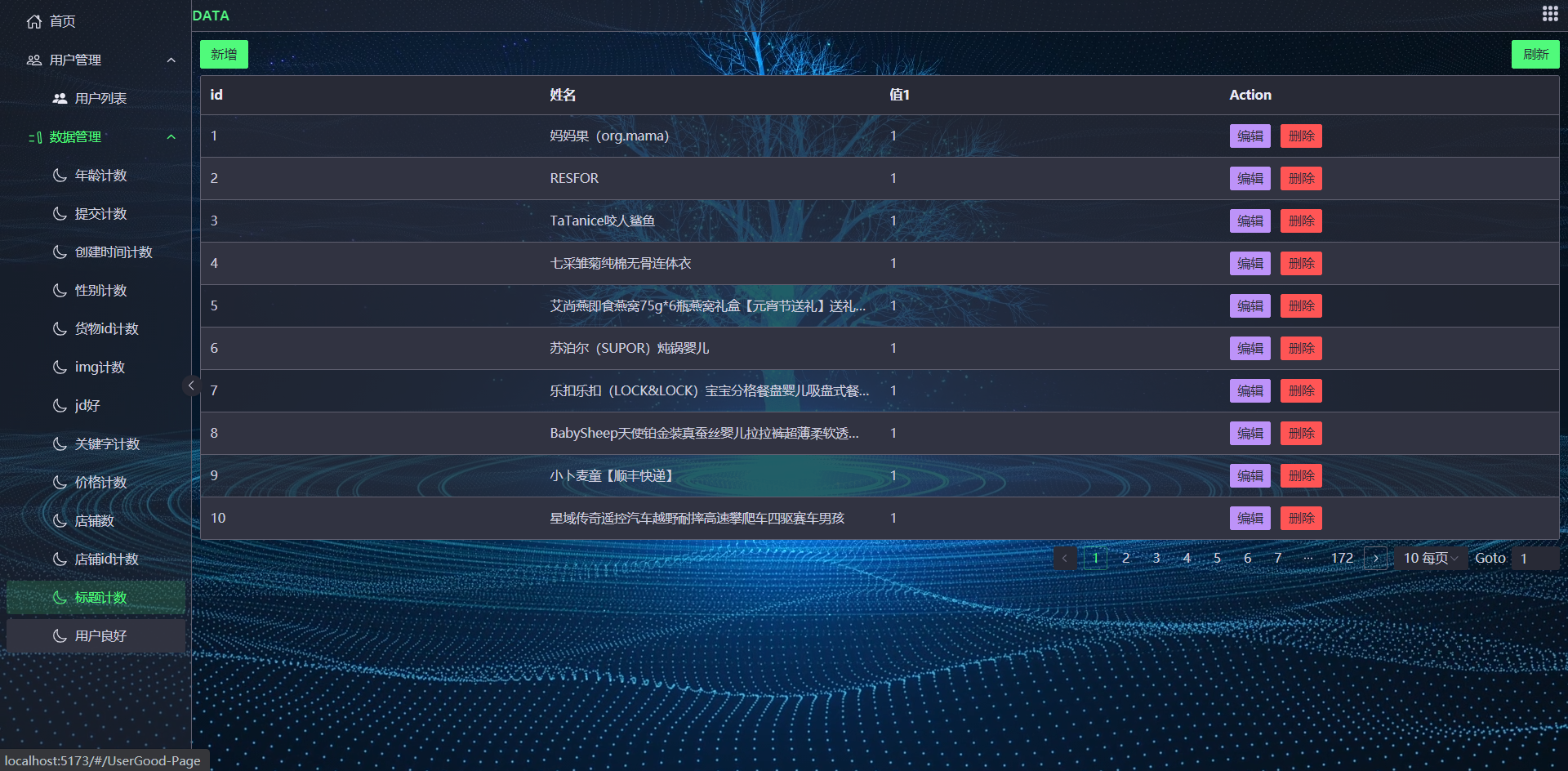
Task: Delete the 乐扣乐扣 (LOCK&LOCK) row
Action: coord(1302,391)
